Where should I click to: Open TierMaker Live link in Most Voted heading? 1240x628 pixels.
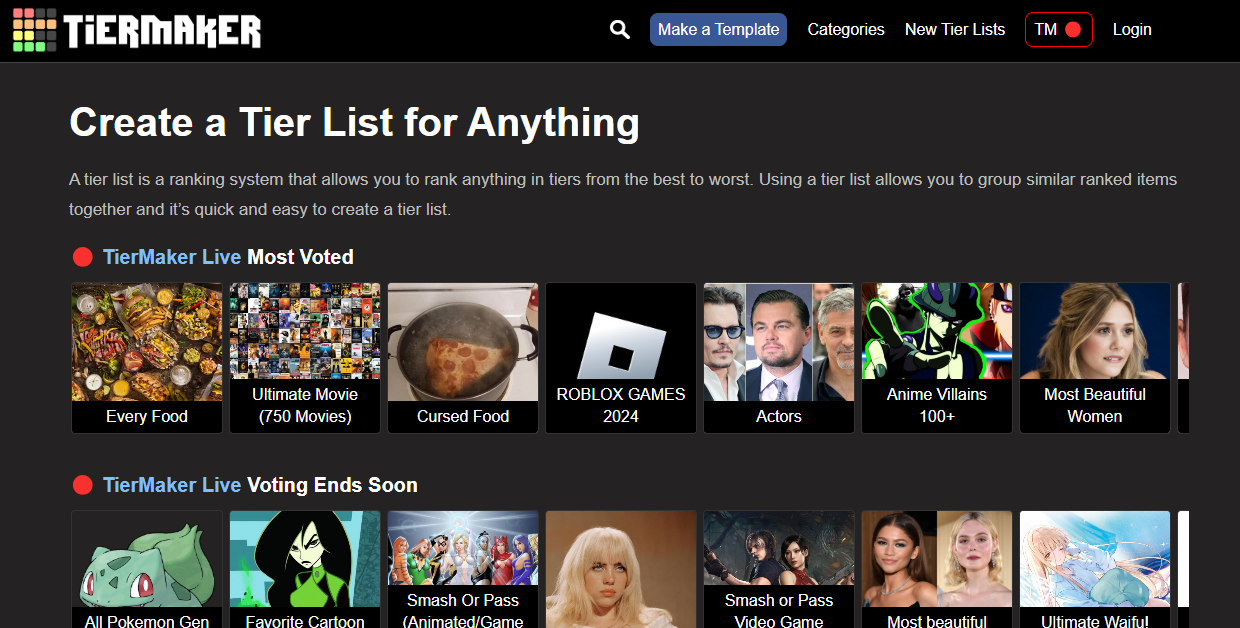point(172,257)
